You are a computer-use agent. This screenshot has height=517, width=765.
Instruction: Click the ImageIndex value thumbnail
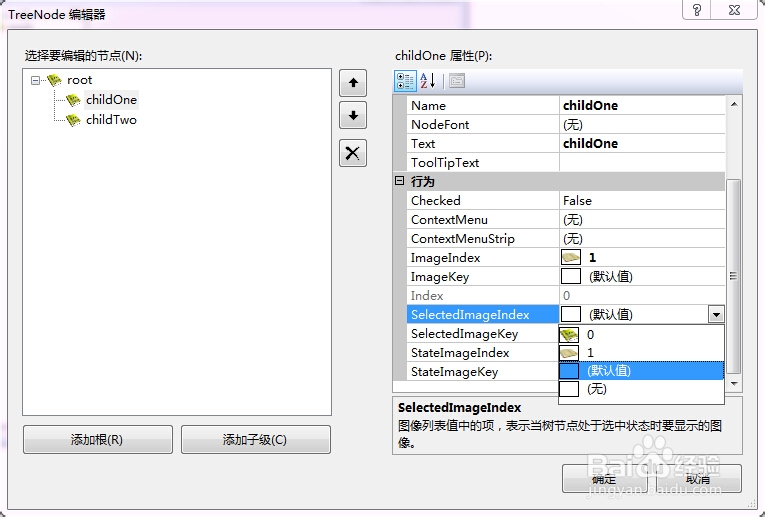pos(571,258)
